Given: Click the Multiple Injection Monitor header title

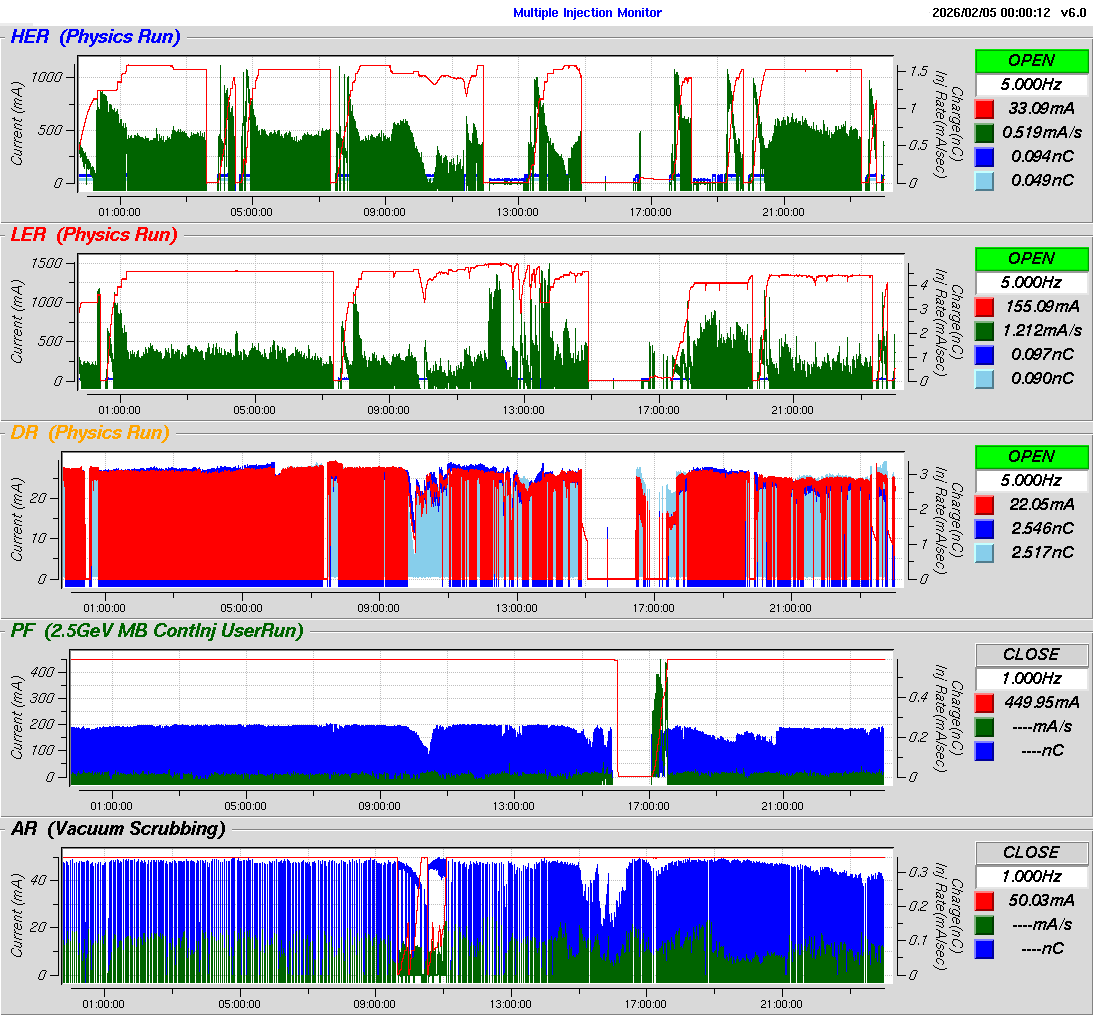Looking at the screenshot, I should pos(587,12).
